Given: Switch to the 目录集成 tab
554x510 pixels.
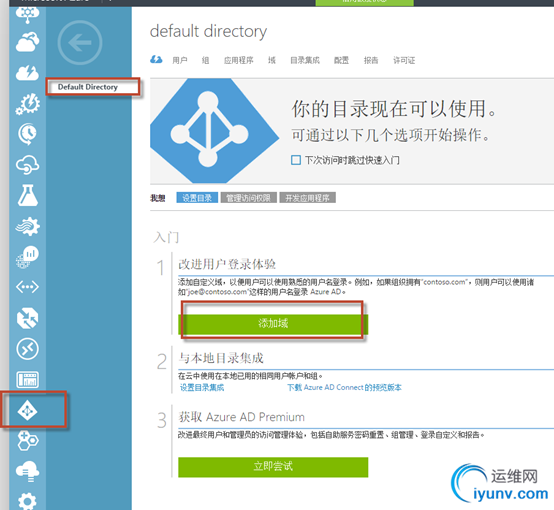Looking at the screenshot, I should click(x=305, y=60).
